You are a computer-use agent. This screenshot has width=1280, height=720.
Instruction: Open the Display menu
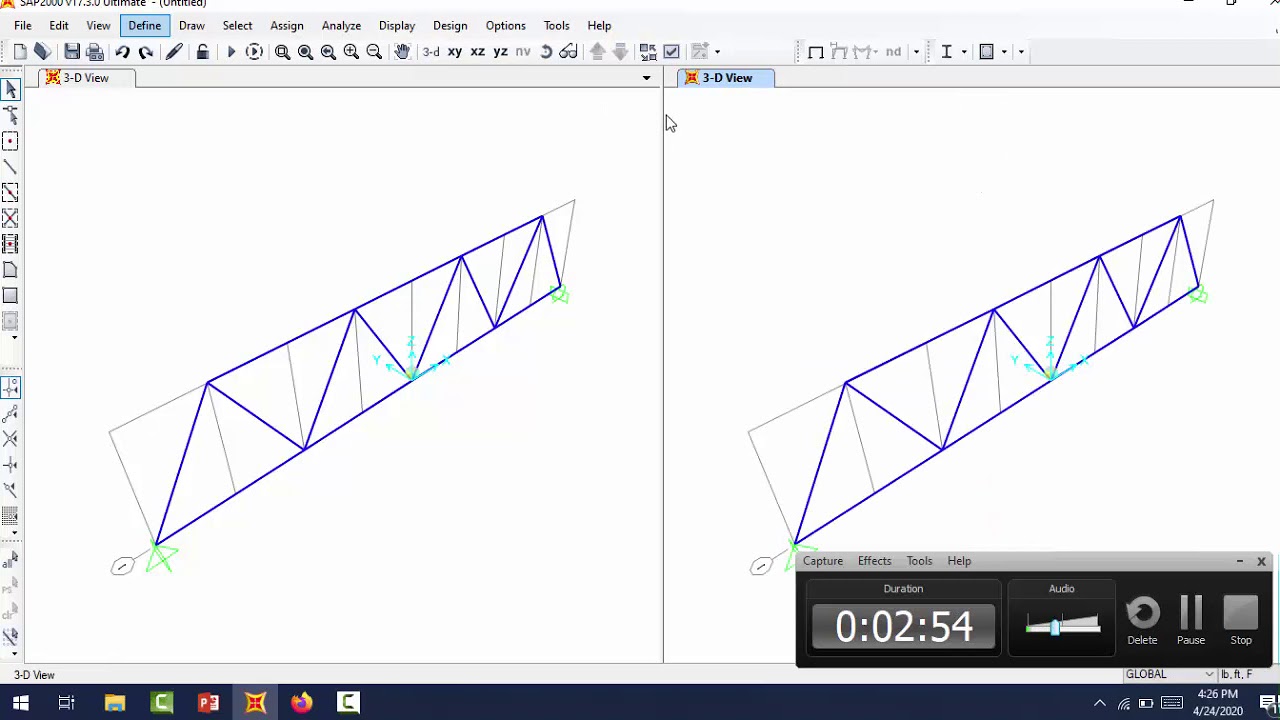(x=397, y=25)
